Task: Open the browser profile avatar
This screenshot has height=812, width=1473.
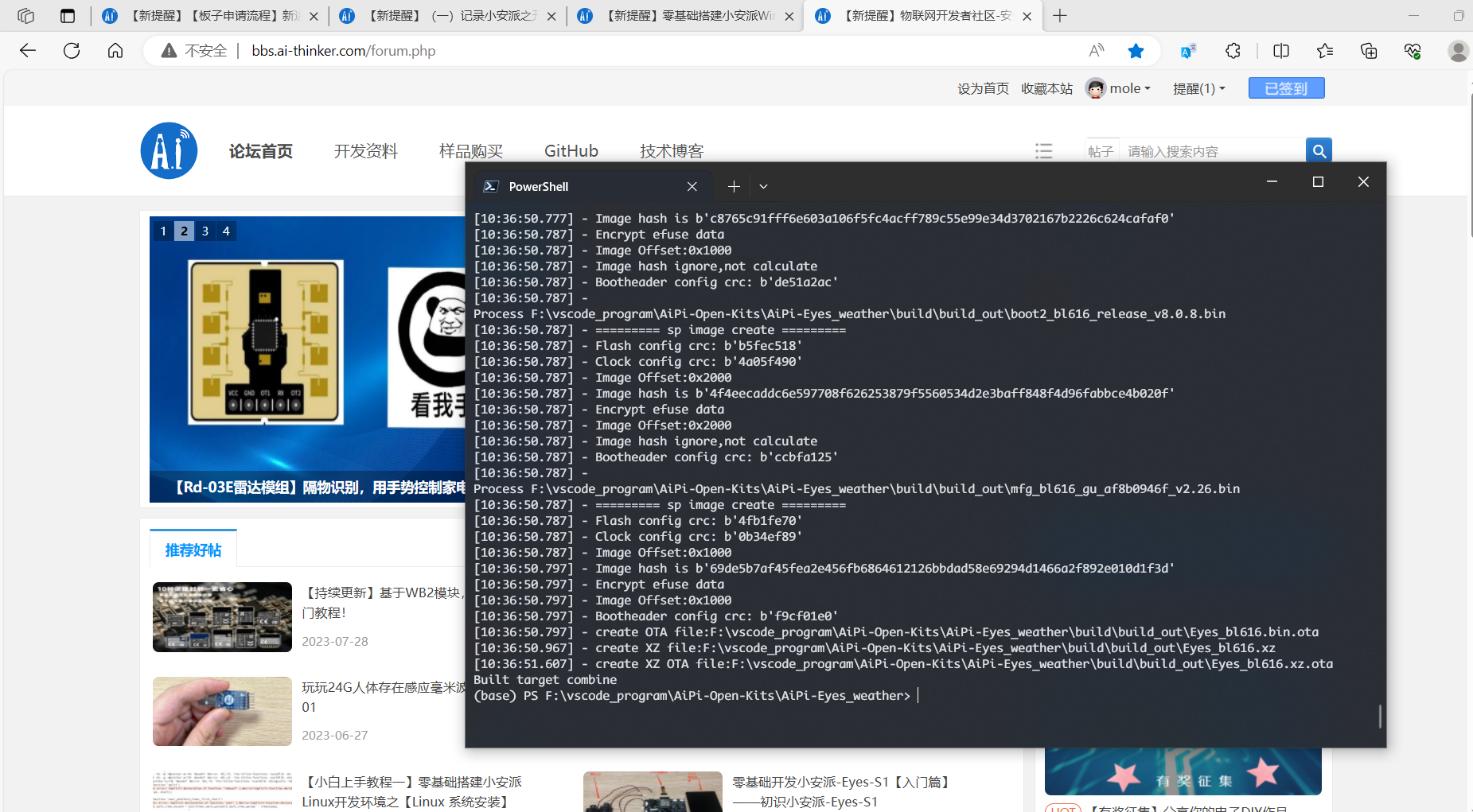Action: coord(1458,51)
